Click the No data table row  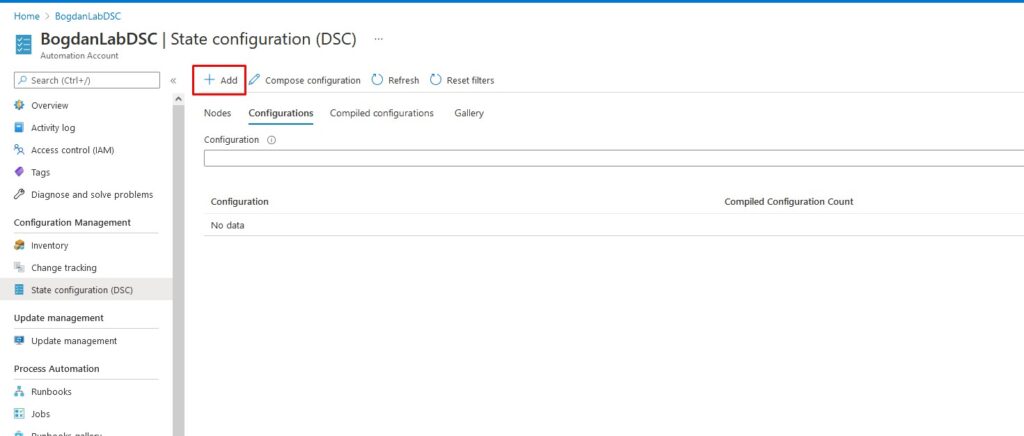tap(614, 225)
